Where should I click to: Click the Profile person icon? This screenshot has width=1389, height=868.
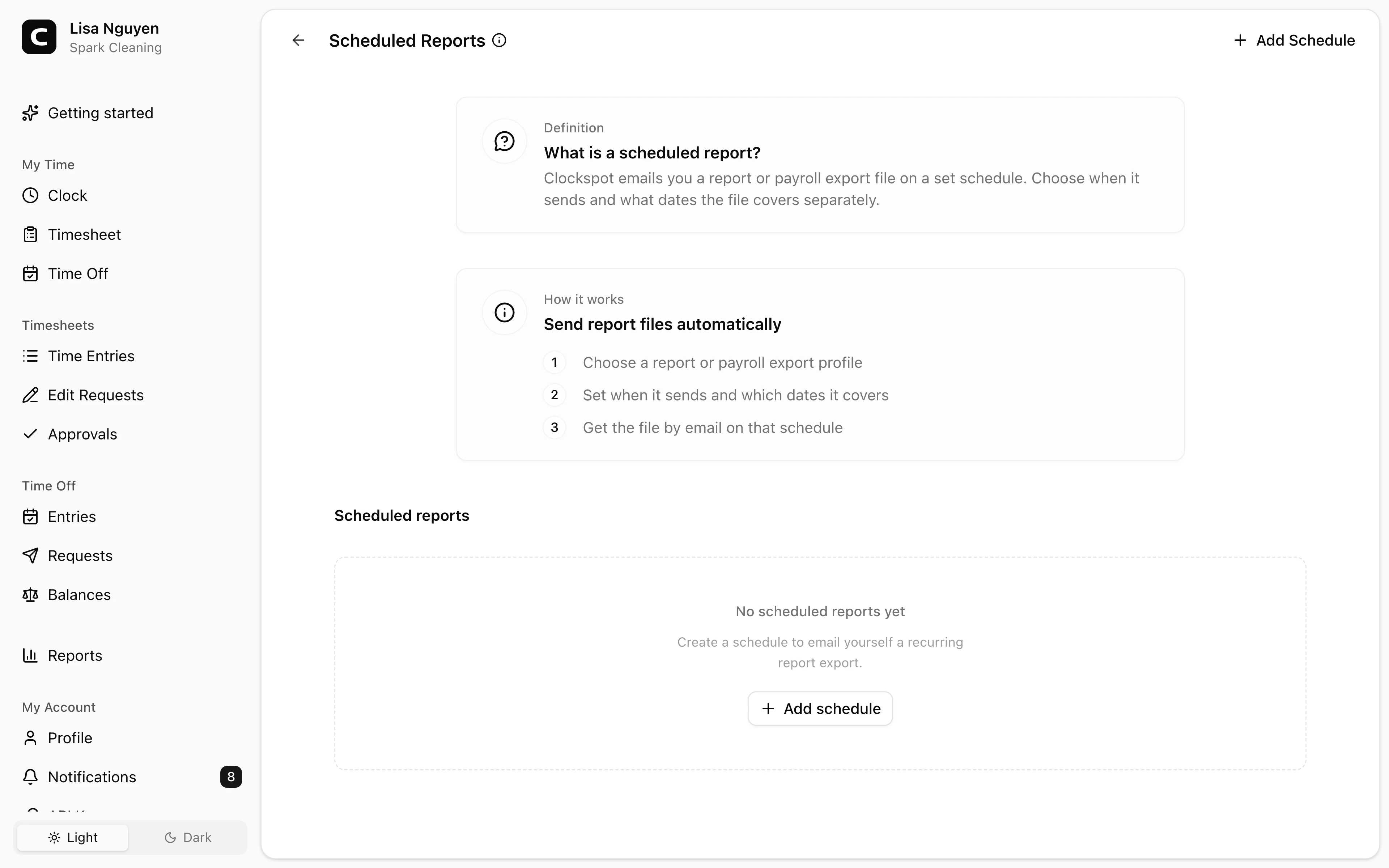pyautogui.click(x=30, y=738)
